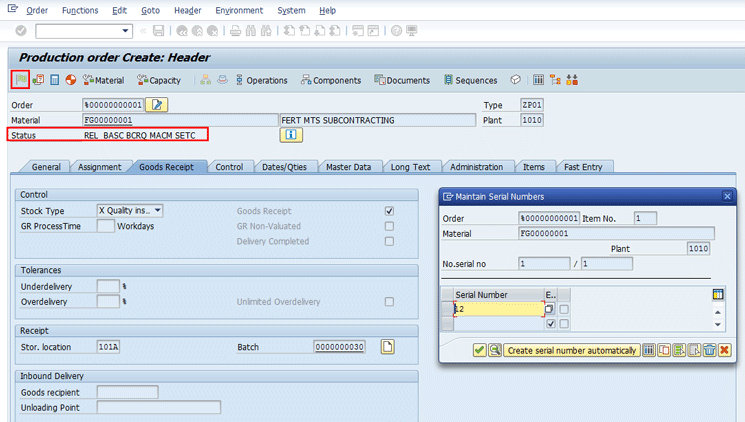Switch to the Dates/Qtys tab
This screenshot has height=422, width=745.
click(x=284, y=167)
